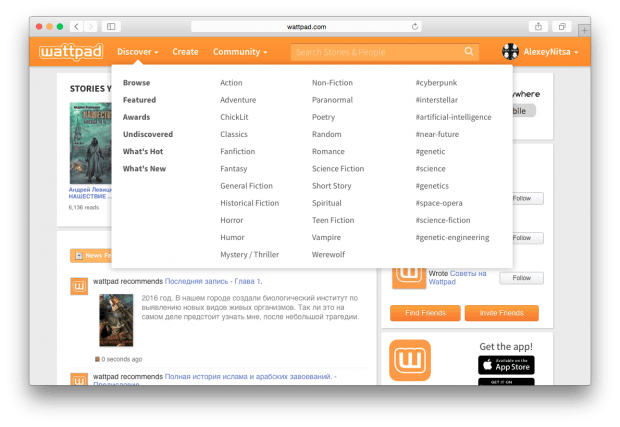Viewport: 620px width, 427px height.
Task: Click Safari's share icon
Action: [x=538, y=26]
